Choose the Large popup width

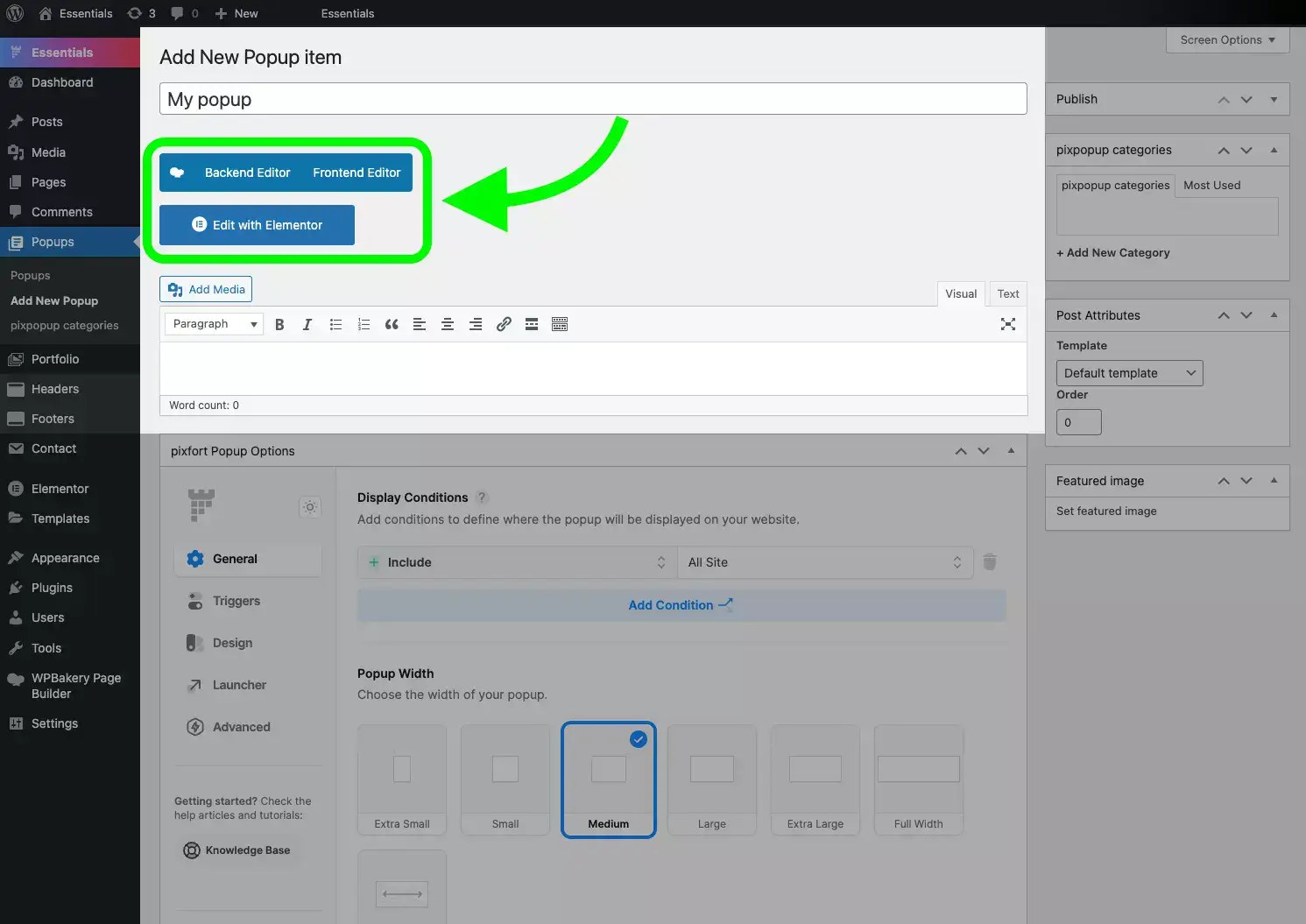pyautogui.click(x=712, y=779)
